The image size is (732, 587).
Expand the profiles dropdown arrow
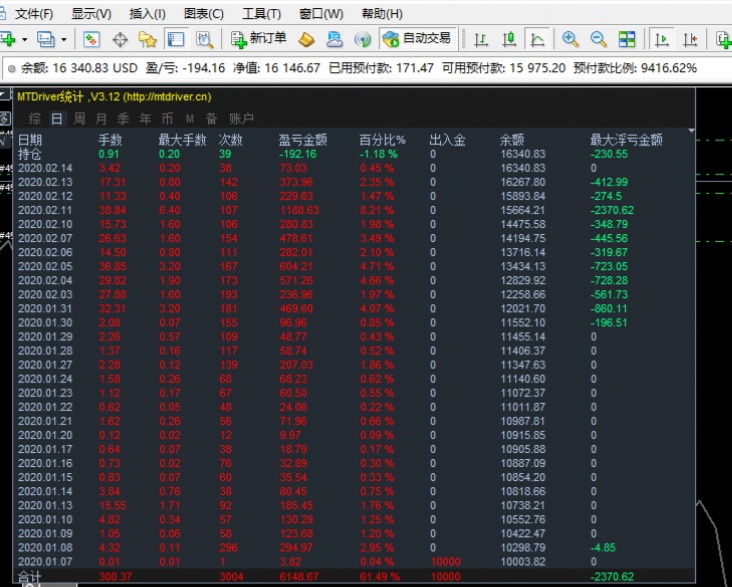(63, 40)
